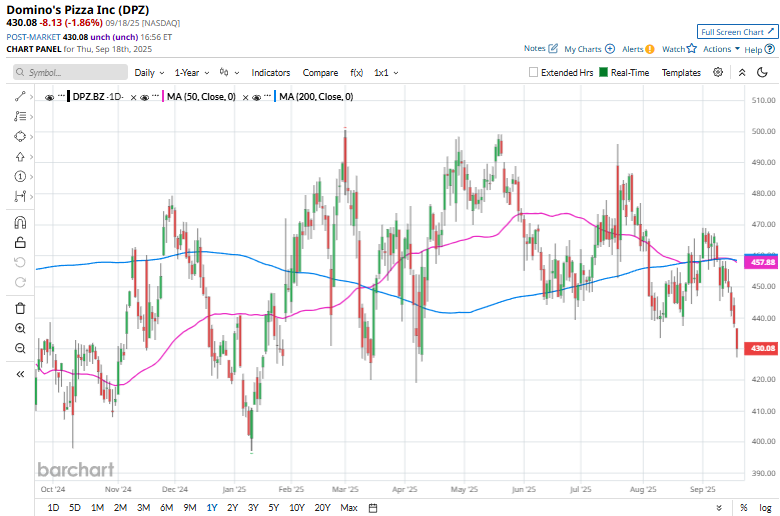Expand the bottom double-chevron menu

click(719, 508)
